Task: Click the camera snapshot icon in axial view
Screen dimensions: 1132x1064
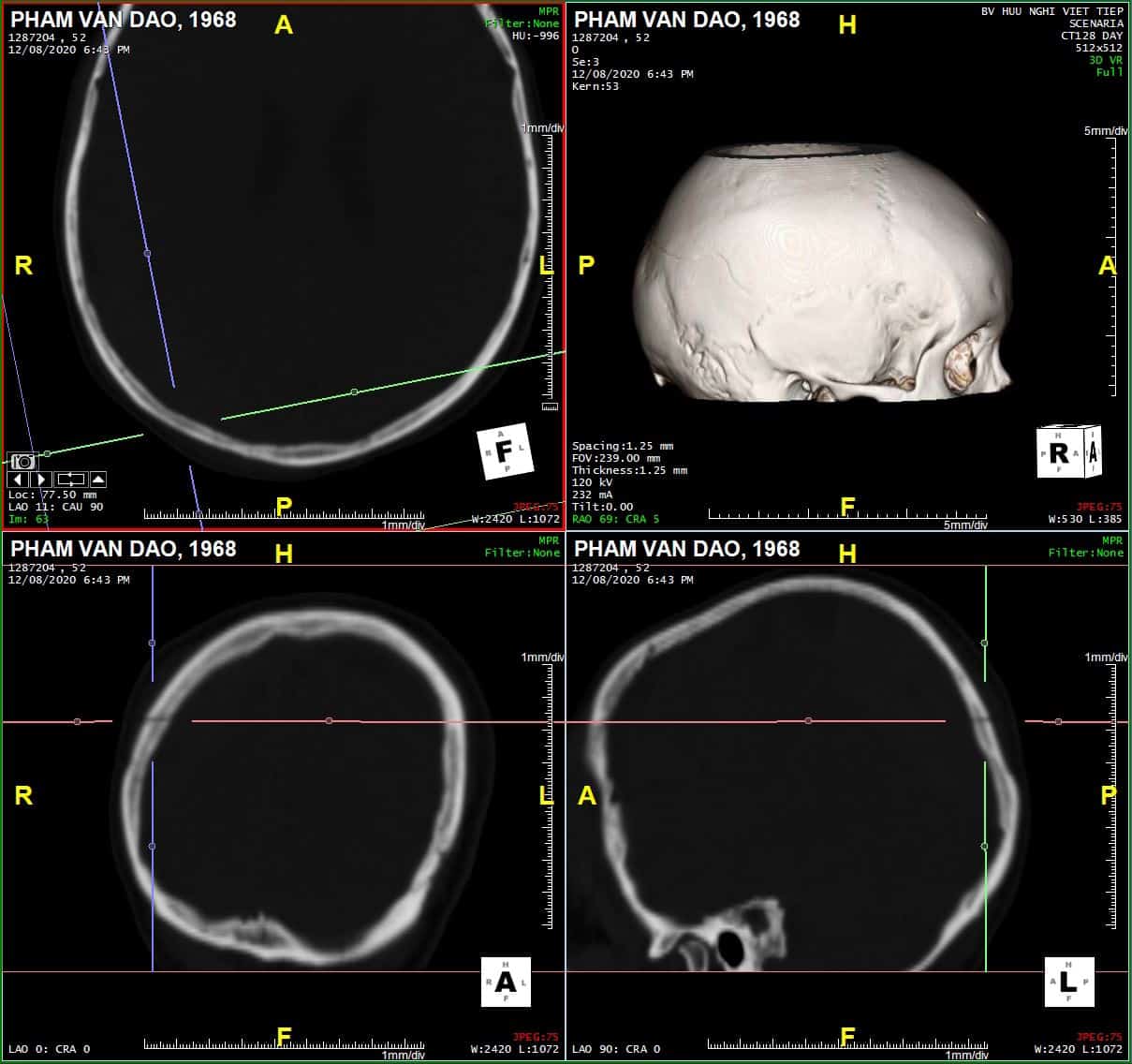Action: [x=22, y=462]
